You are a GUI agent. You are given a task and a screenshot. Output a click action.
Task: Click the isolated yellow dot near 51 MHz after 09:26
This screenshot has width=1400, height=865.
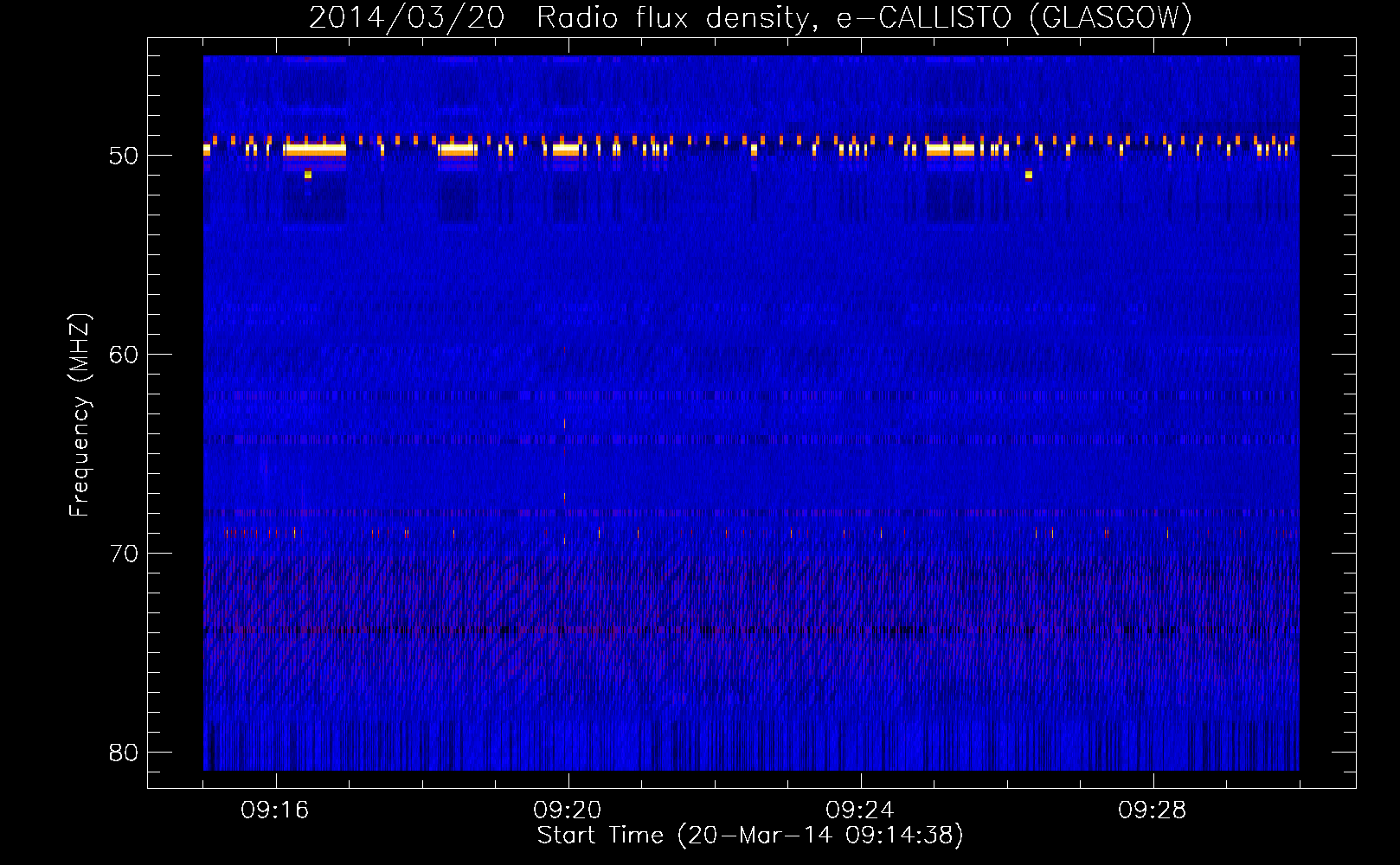1029,175
